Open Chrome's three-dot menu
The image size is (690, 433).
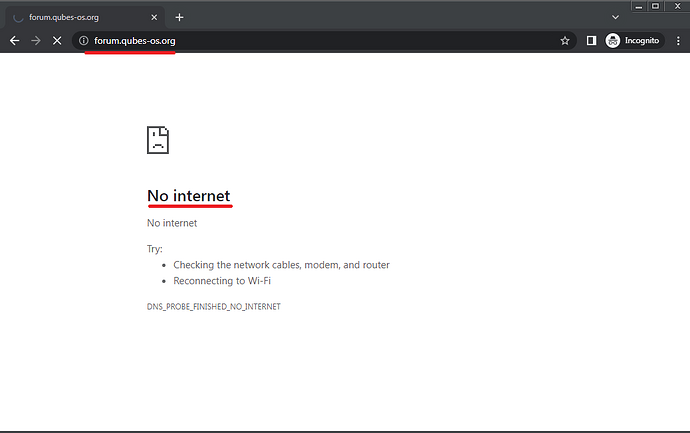click(x=678, y=40)
